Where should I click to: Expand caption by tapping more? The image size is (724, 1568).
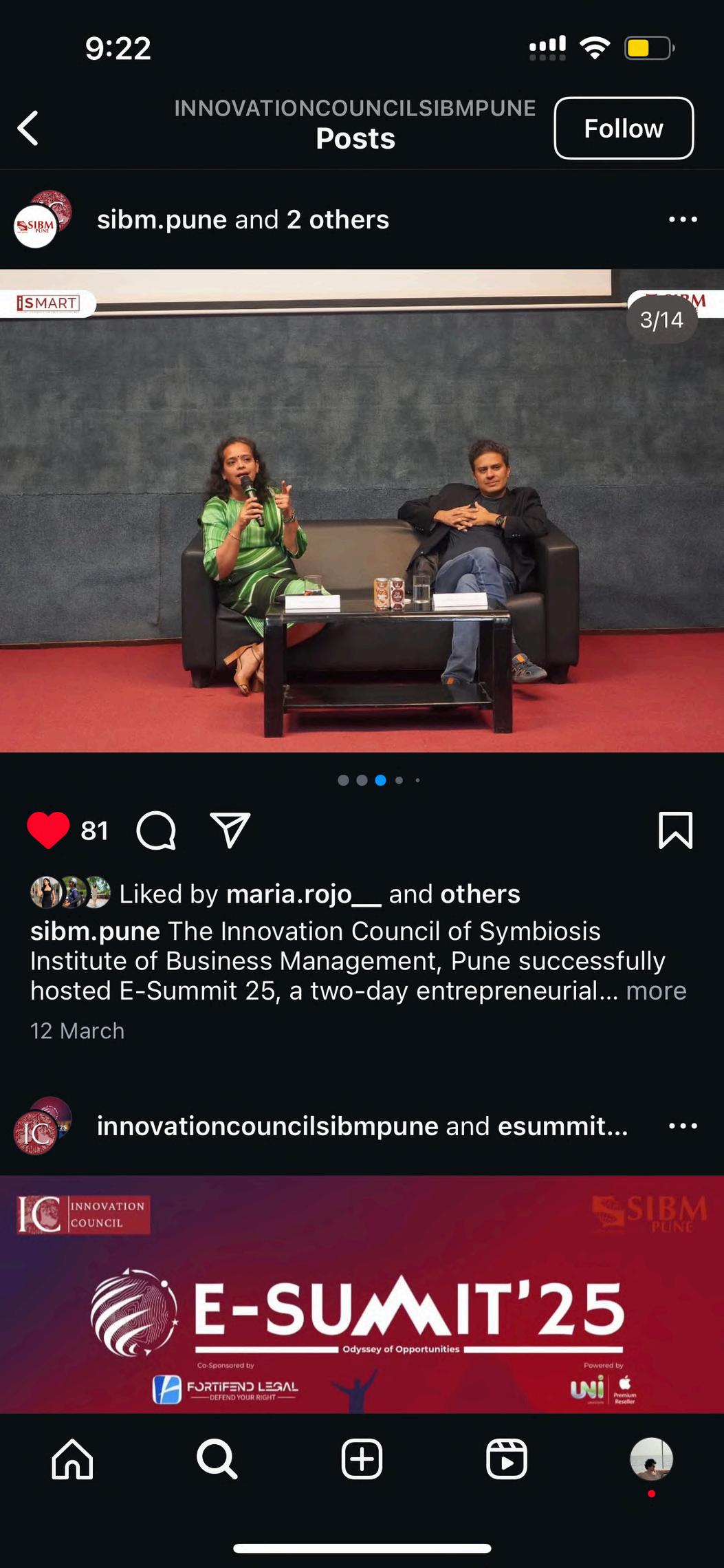656,991
